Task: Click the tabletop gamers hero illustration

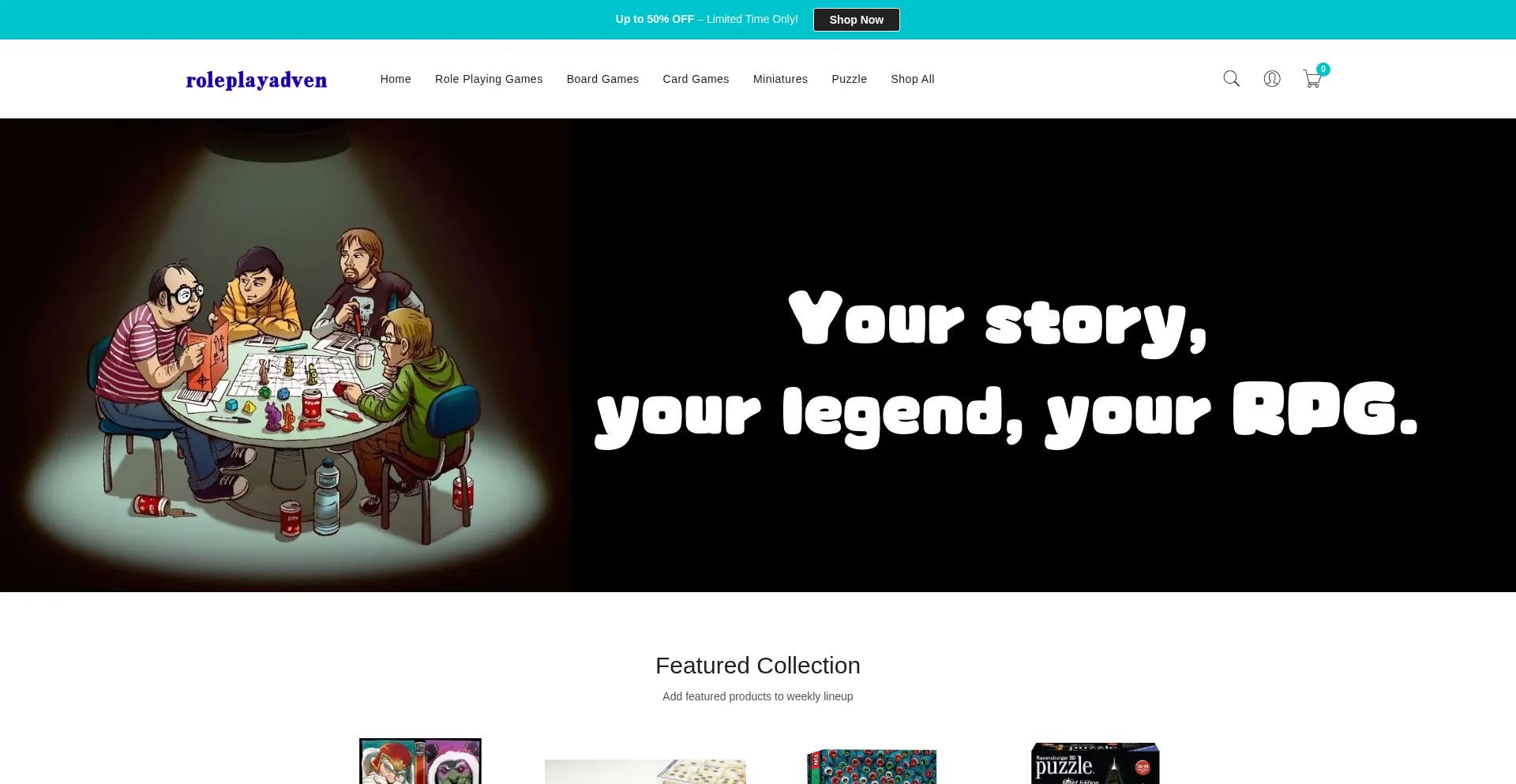Action: 286,355
